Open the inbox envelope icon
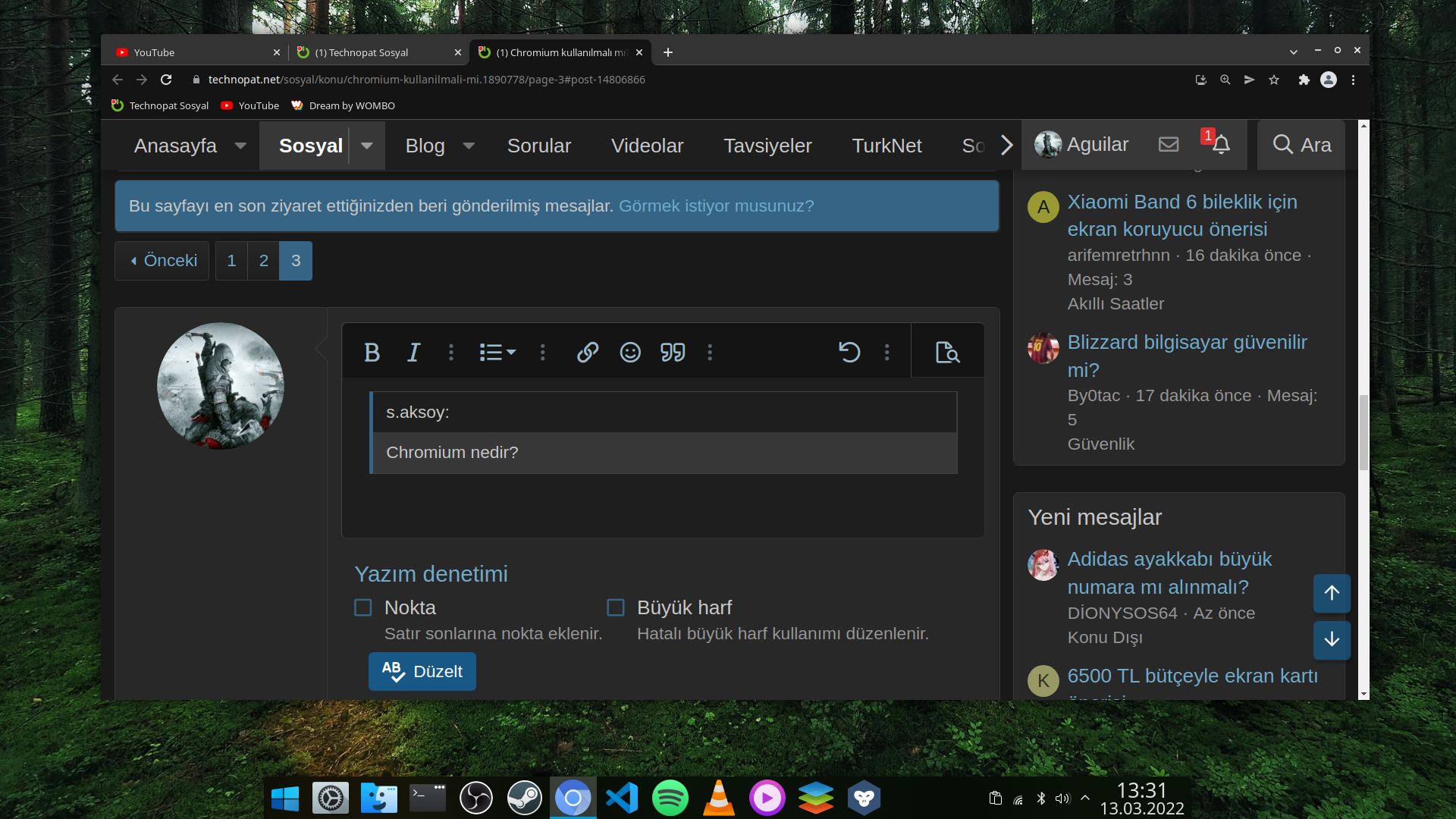This screenshot has width=1456, height=819. [1169, 145]
